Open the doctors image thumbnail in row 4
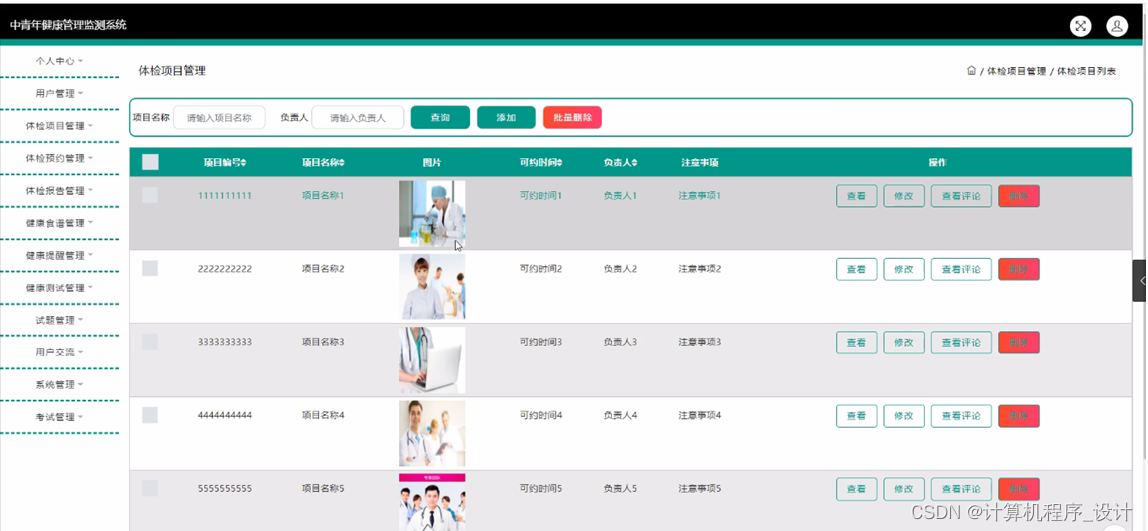The height and width of the screenshot is (531, 1148). tap(432, 433)
